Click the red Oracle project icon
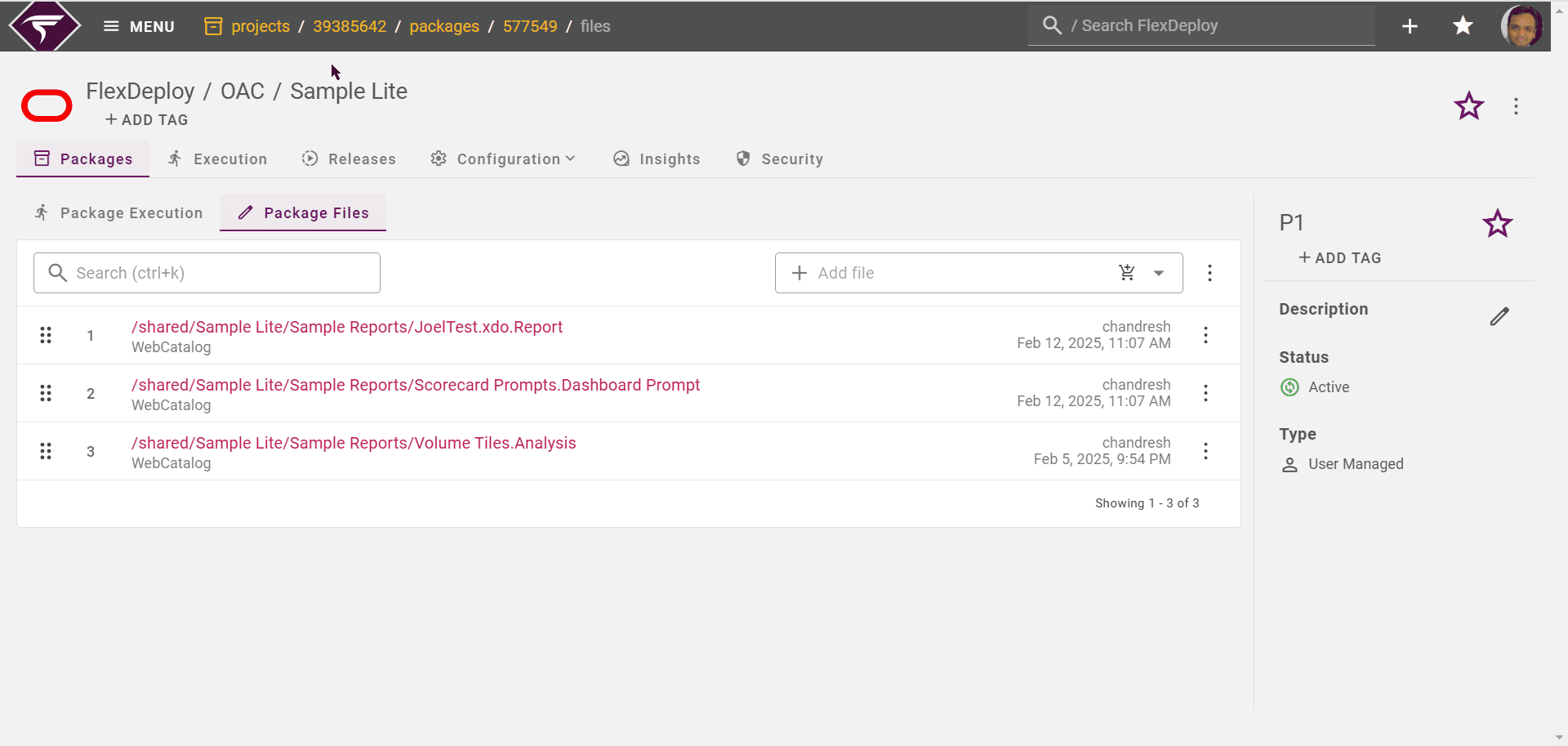The image size is (1568, 746). [x=47, y=105]
